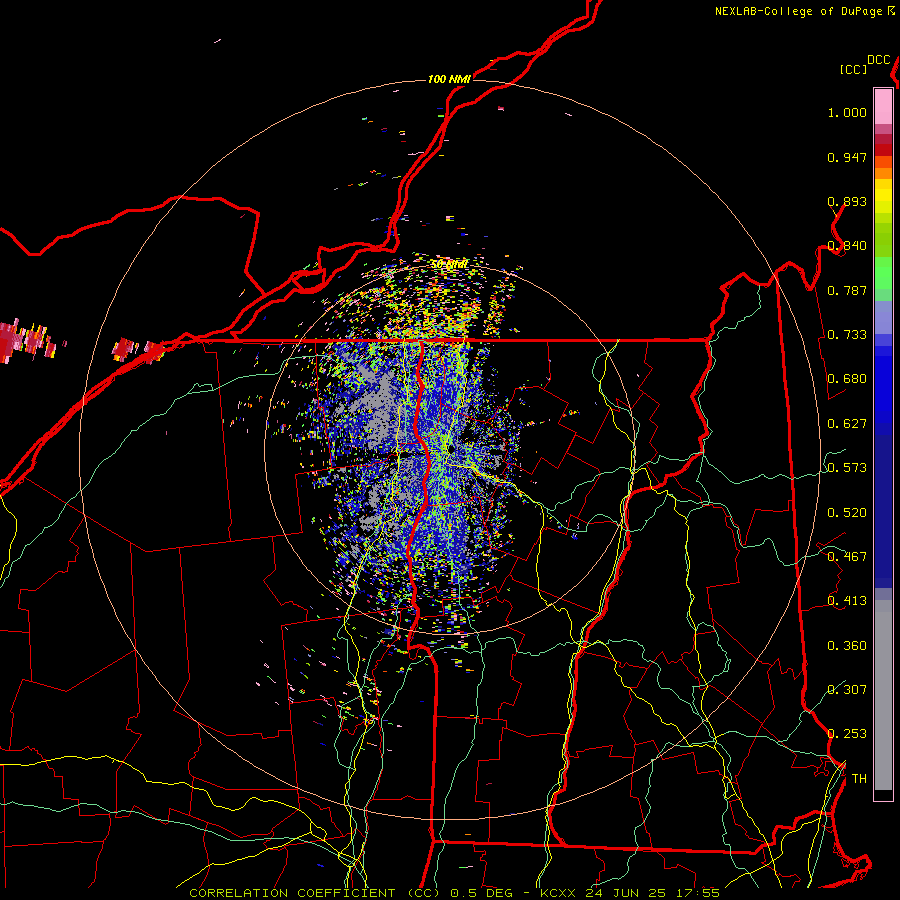The width and height of the screenshot is (900, 900).
Task: Click the 0.627 scale value
Action: tap(847, 424)
